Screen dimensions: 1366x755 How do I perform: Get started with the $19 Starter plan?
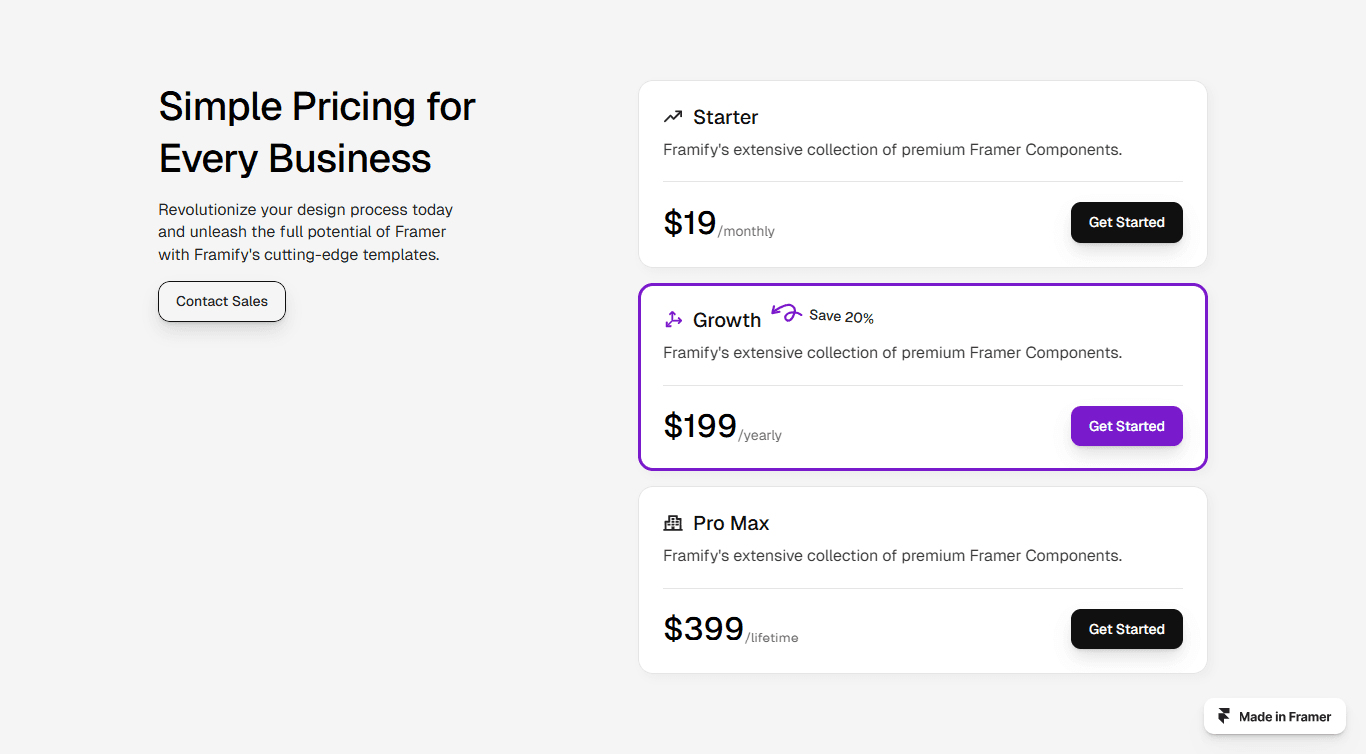click(1126, 222)
